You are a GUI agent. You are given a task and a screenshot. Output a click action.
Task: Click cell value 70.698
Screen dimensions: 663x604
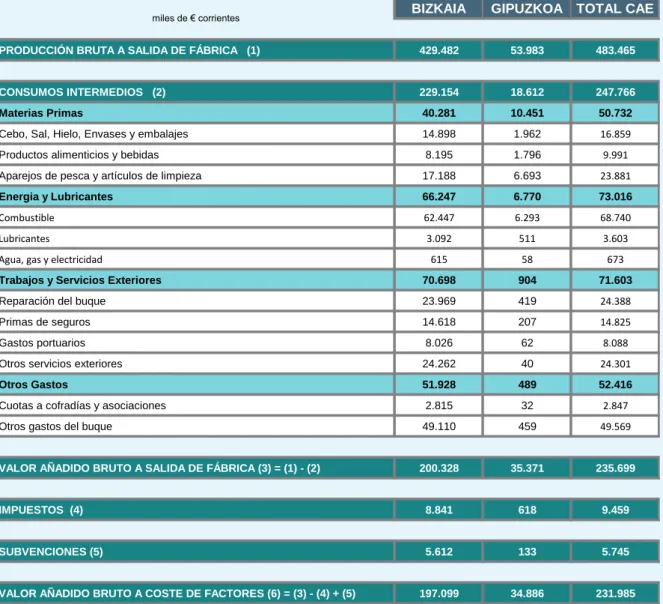coord(439,280)
